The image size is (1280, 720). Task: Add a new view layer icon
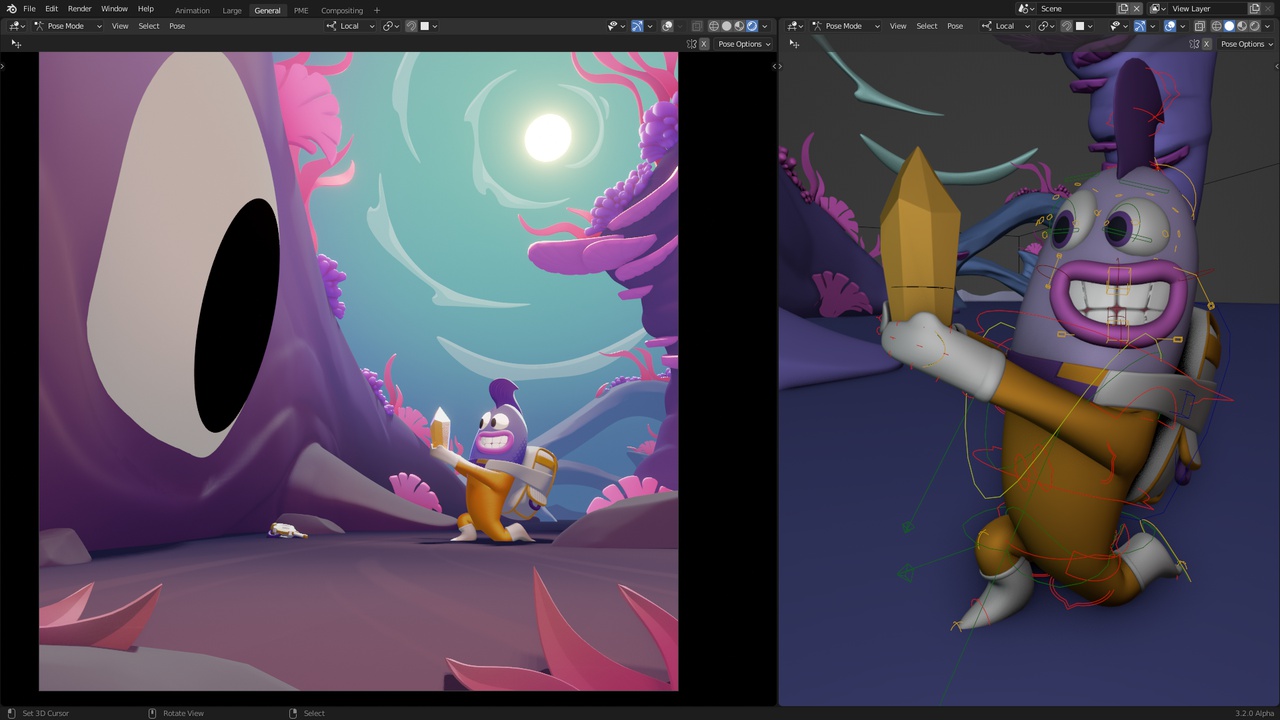click(1255, 9)
